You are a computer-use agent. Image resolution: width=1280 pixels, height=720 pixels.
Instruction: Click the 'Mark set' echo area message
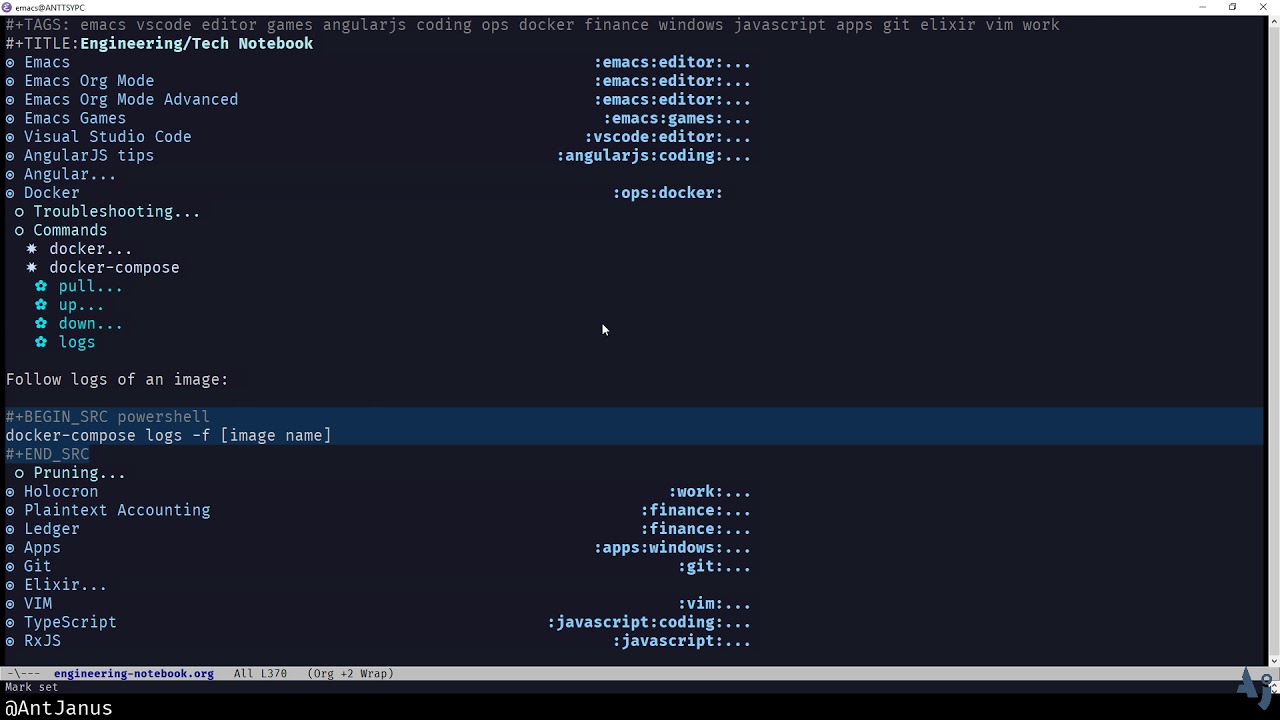[x=31, y=687]
